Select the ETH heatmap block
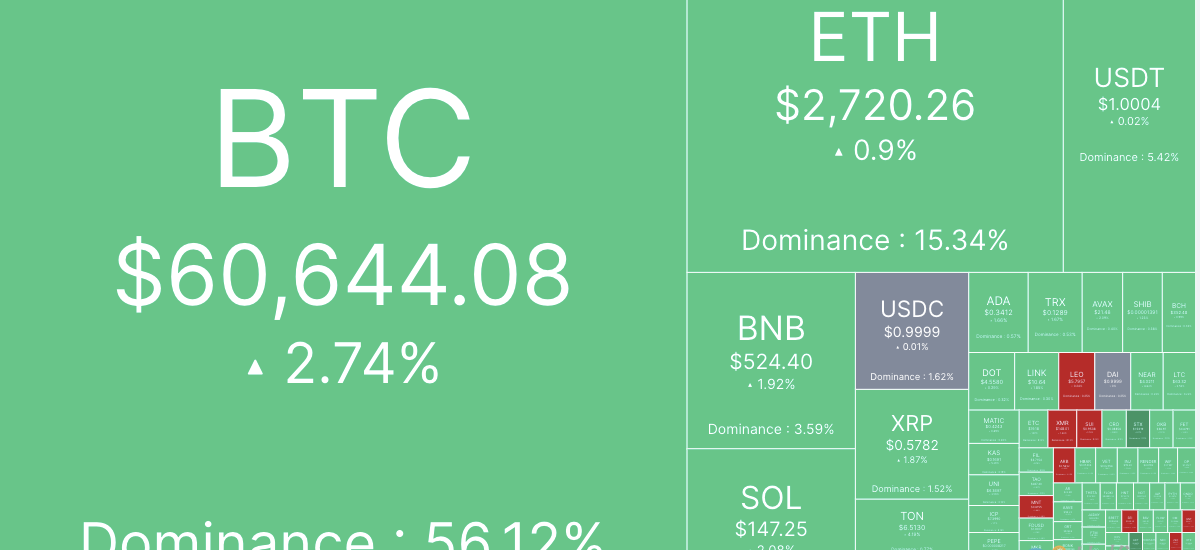Viewport: 1200px width, 550px height. point(875,135)
